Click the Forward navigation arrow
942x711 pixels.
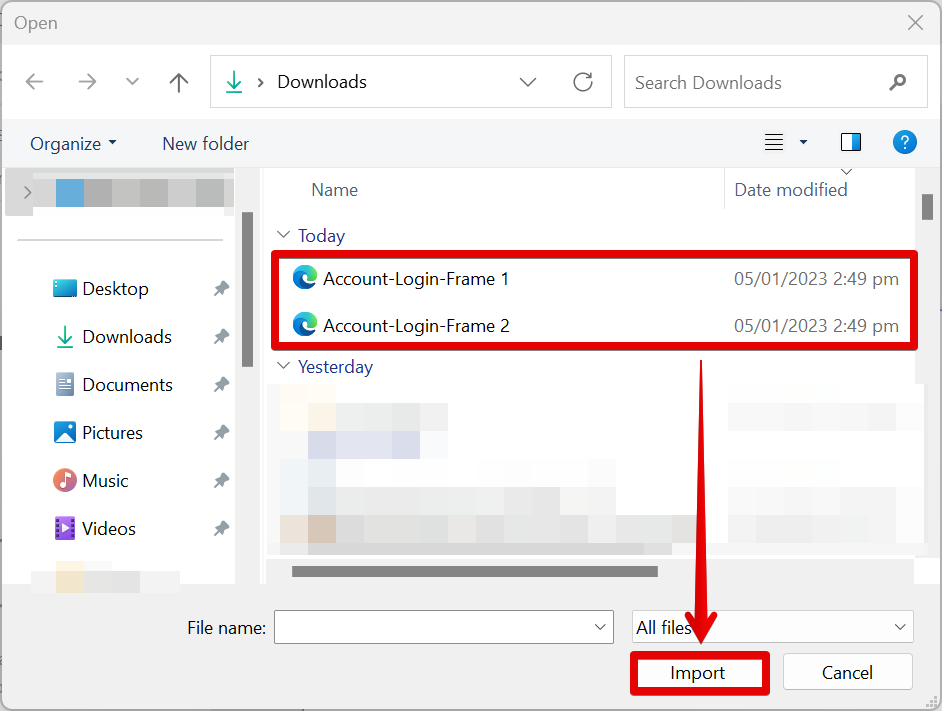pyautogui.click(x=87, y=83)
